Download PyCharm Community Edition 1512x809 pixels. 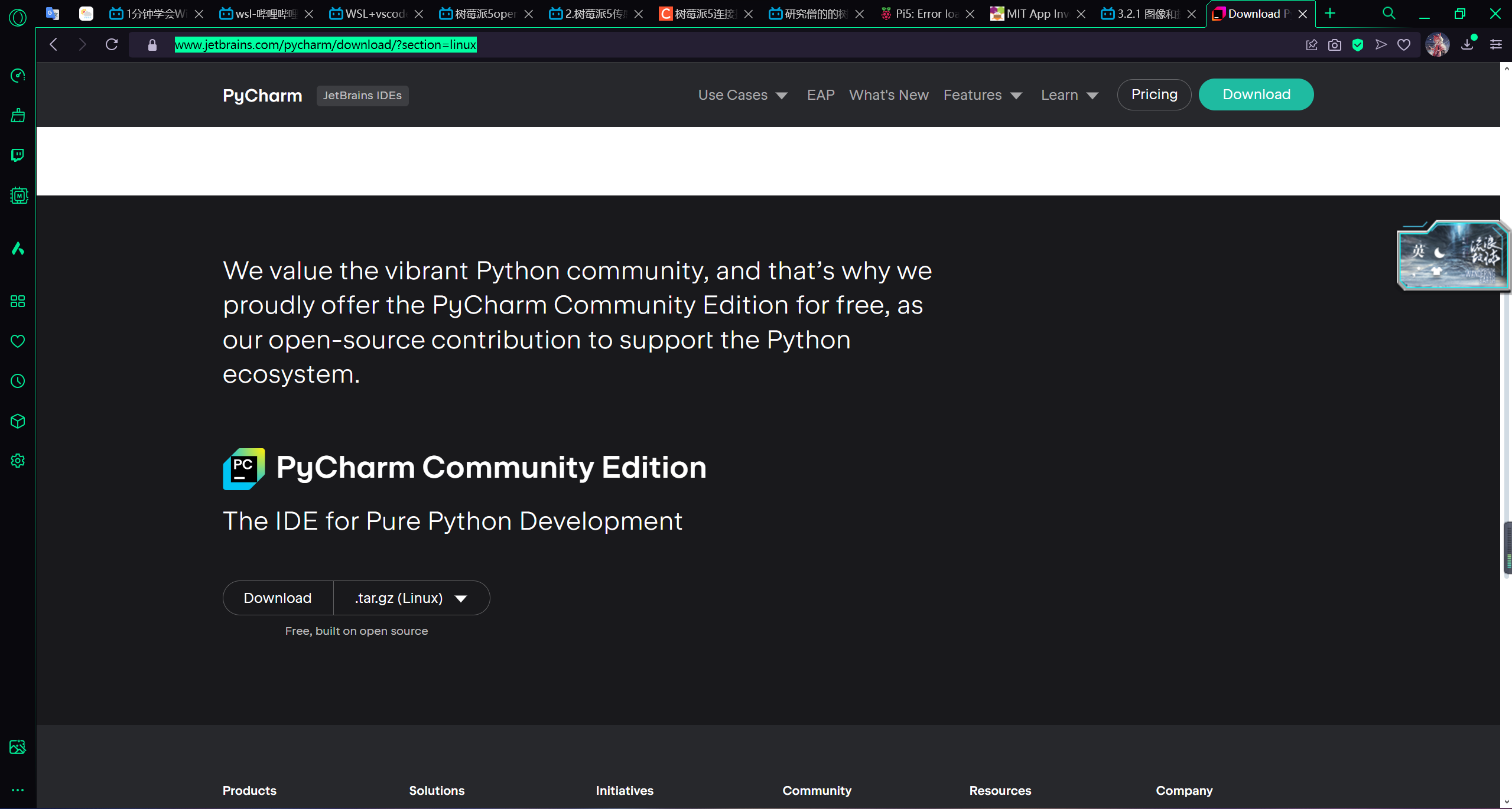278,598
